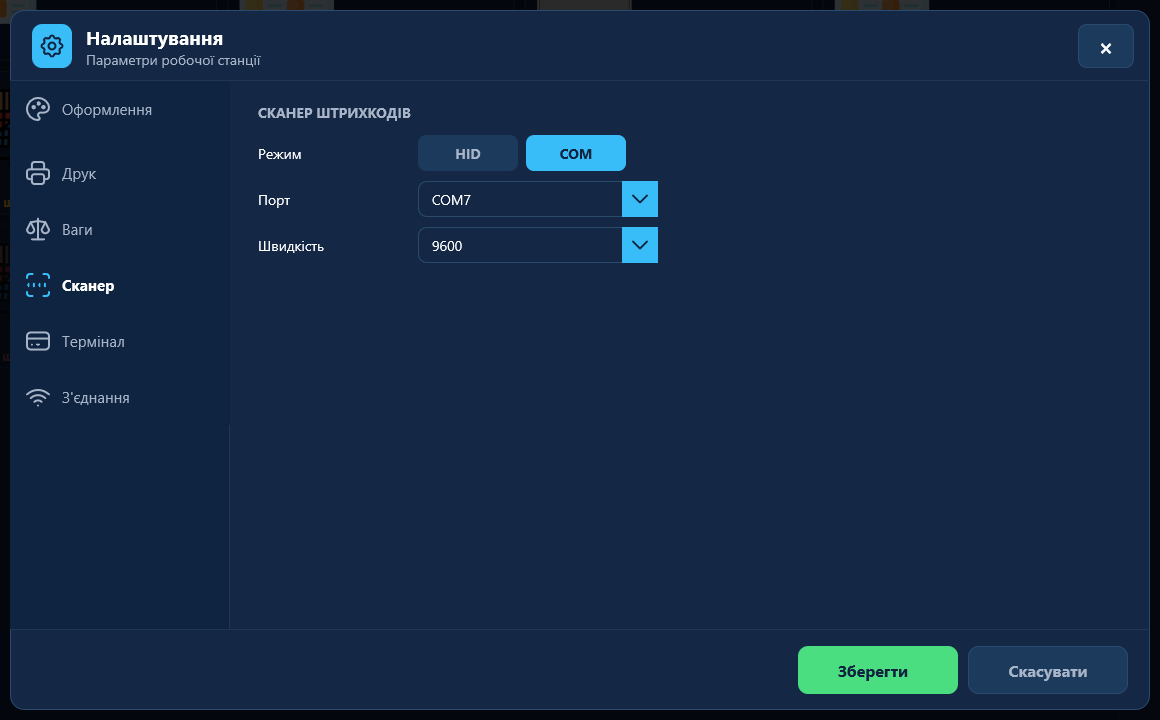
Task: Click the Порт label
Action: coord(274,201)
